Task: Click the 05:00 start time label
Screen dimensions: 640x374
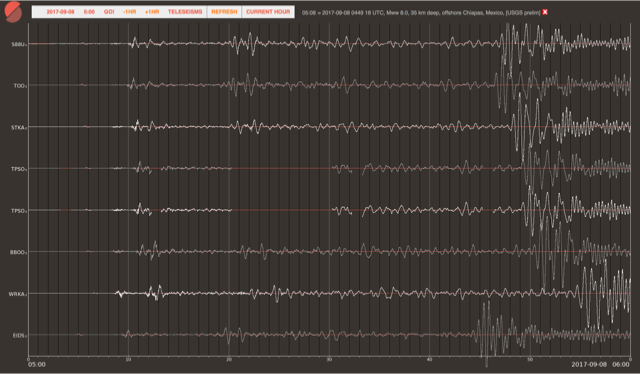Action: (x=37, y=365)
